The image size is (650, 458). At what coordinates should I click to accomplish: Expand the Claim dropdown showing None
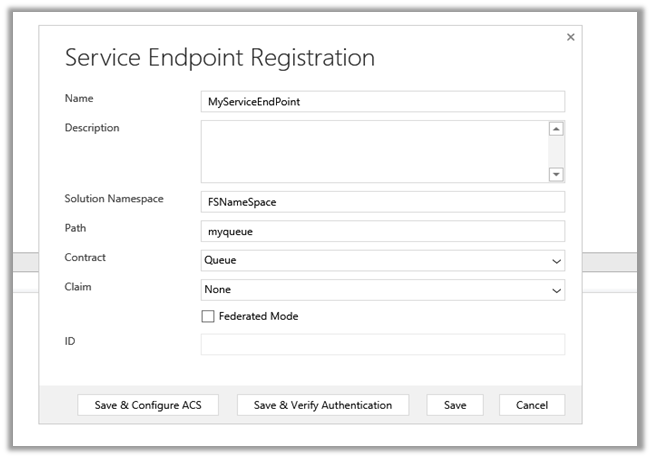tap(383, 290)
